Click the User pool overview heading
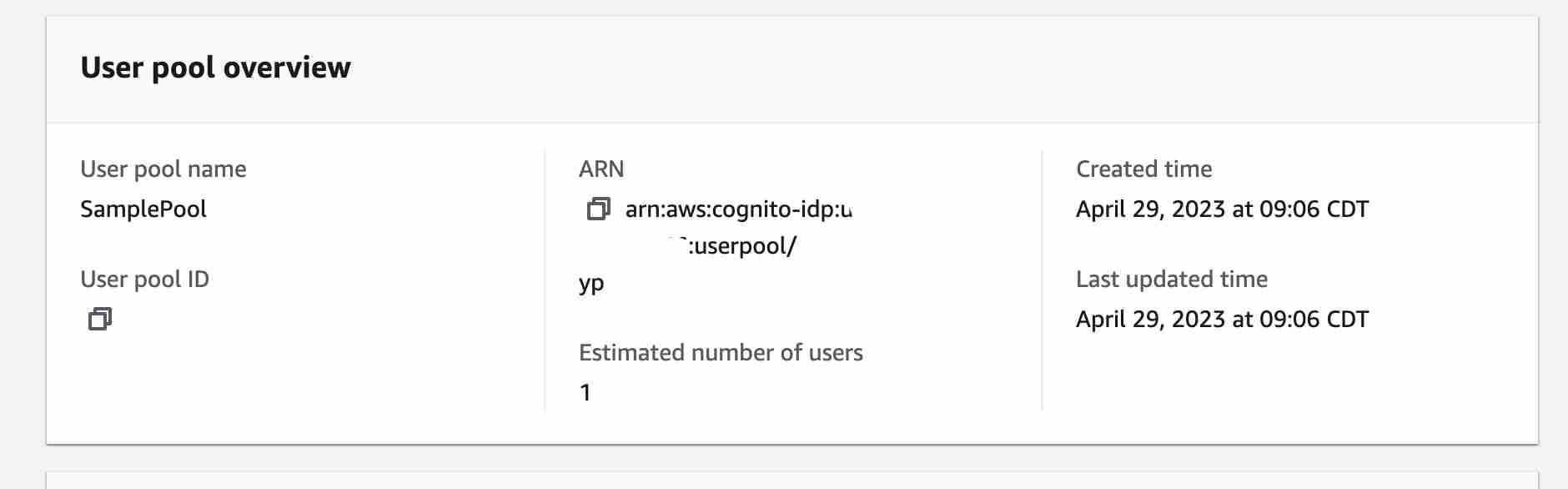 216,68
